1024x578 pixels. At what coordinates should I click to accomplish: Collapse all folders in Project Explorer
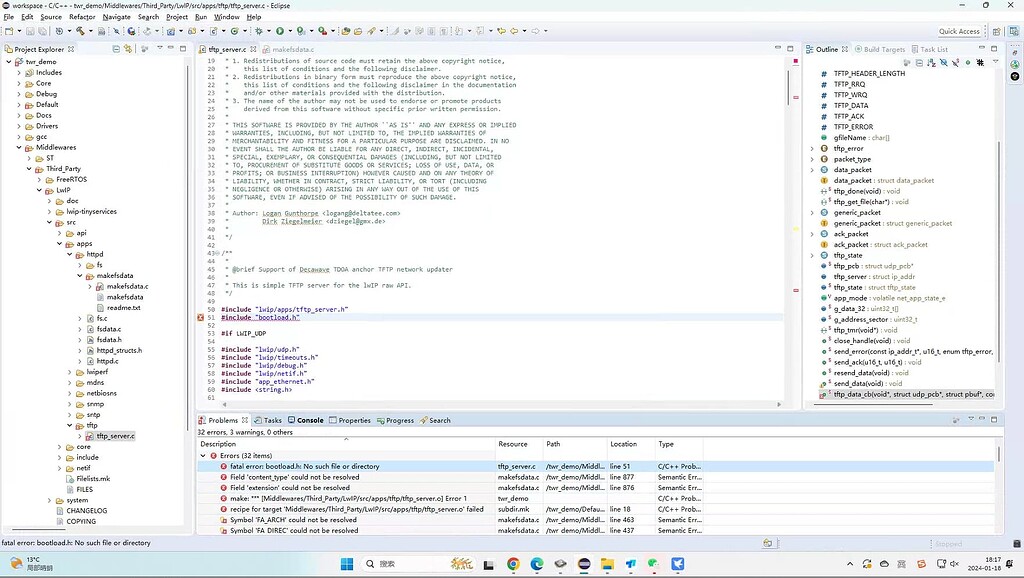coord(117,48)
